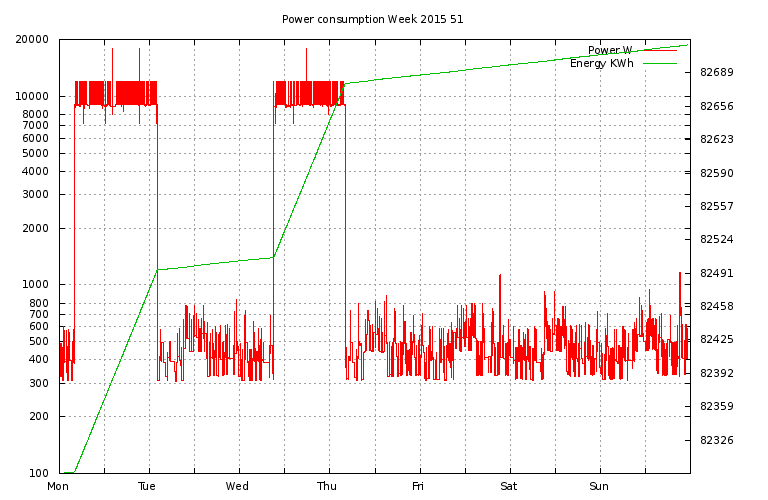This screenshot has width=768, height=500.
Task: Click the "Fri" x-axis label
Action: (x=418, y=486)
